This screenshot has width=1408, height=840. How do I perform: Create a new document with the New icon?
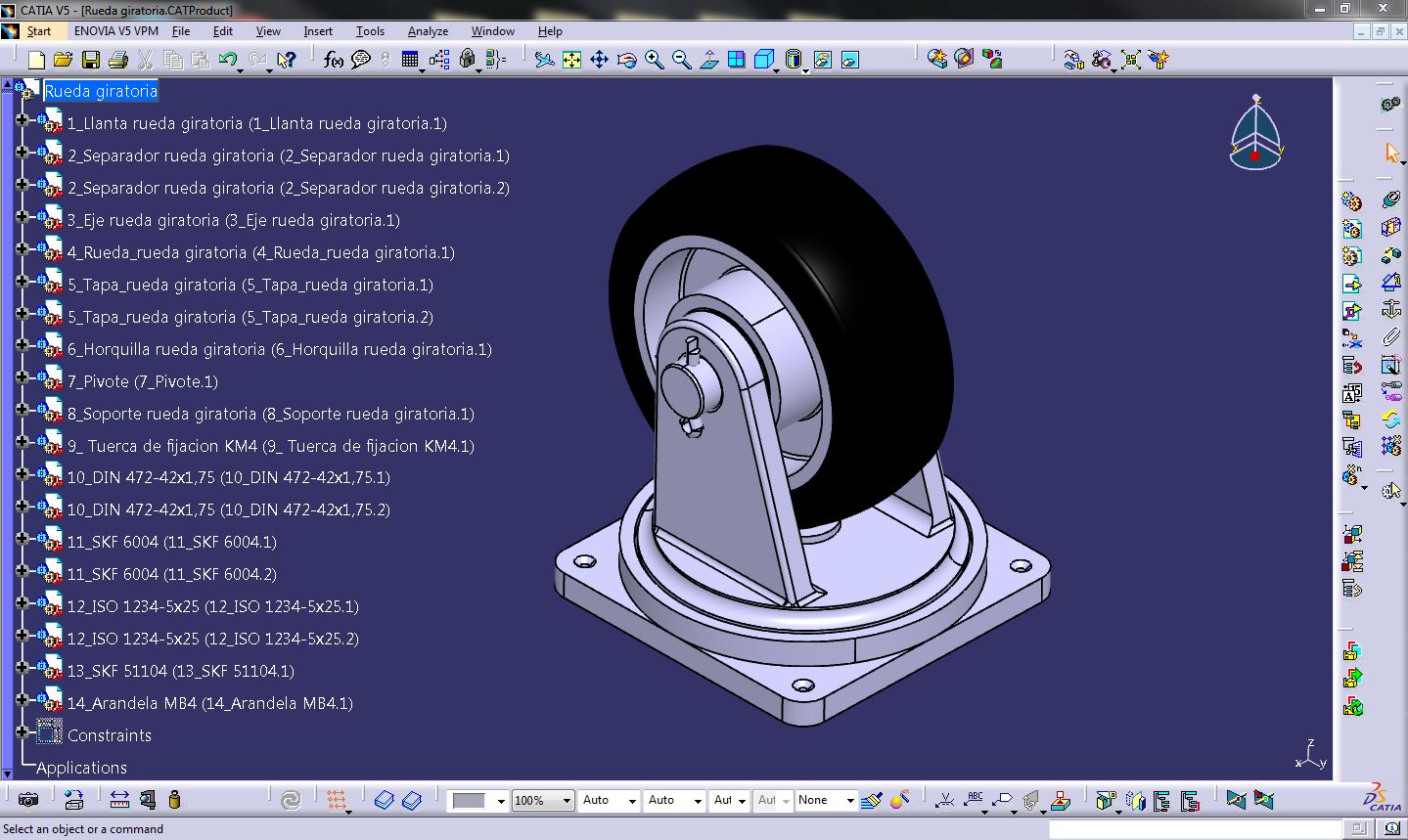point(36,60)
